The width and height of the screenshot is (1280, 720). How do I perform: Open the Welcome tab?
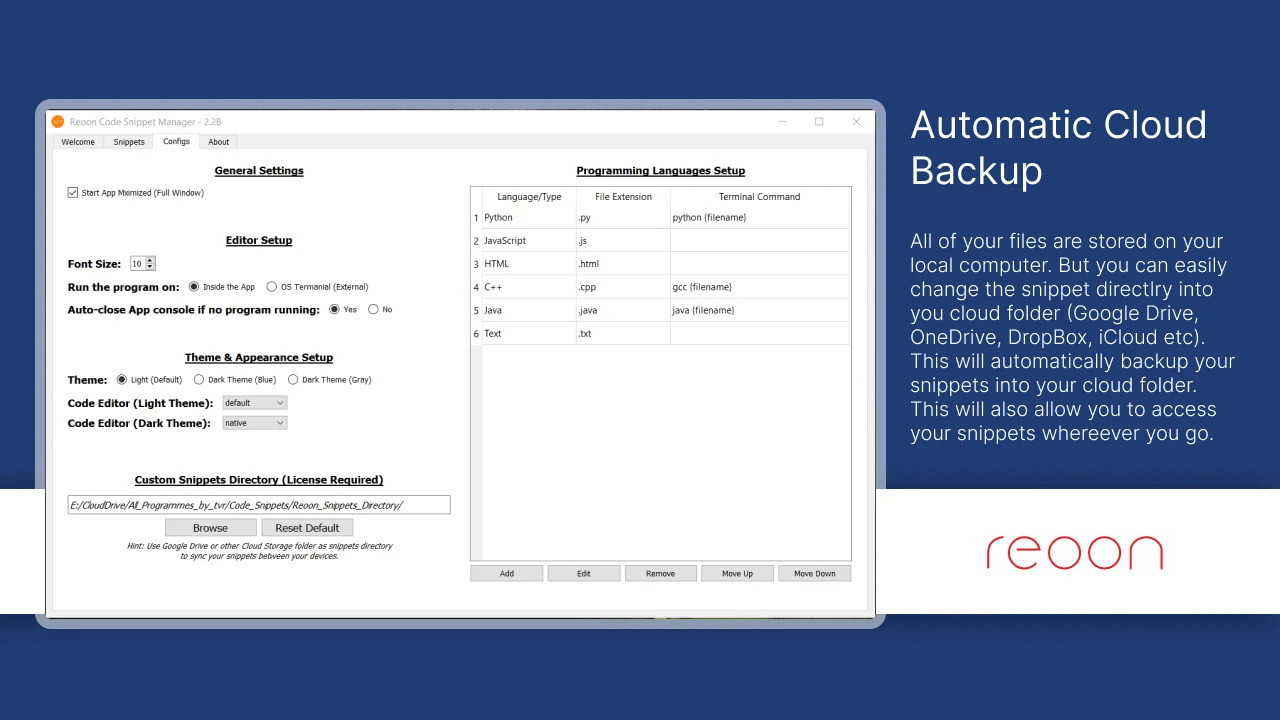(x=78, y=142)
